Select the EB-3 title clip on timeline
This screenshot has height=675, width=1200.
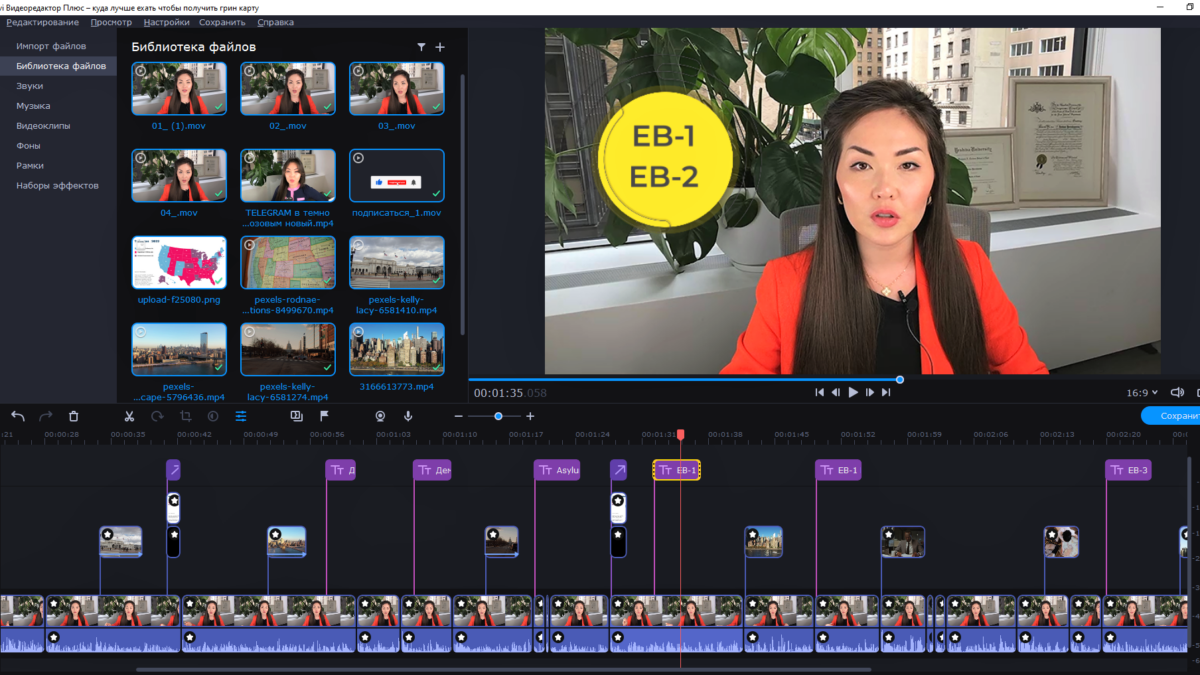1128,470
